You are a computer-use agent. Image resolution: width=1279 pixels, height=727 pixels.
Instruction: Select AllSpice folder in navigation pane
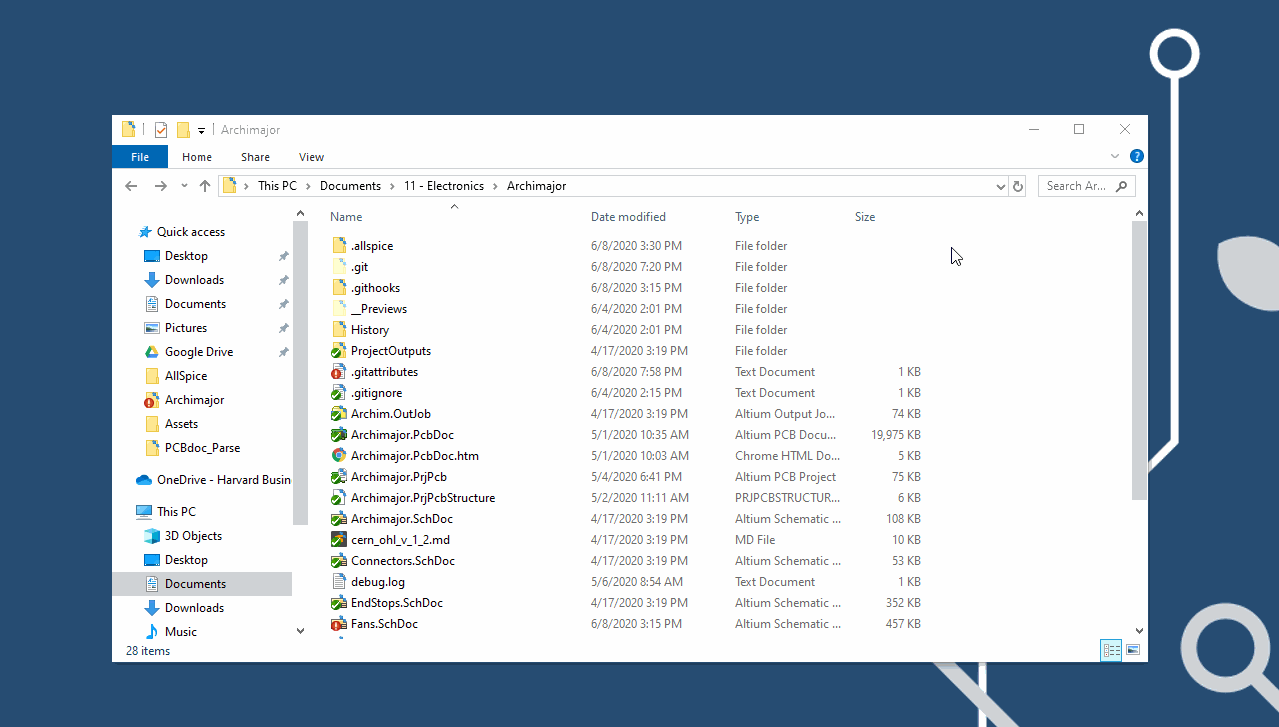pyautogui.click(x=186, y=376)
